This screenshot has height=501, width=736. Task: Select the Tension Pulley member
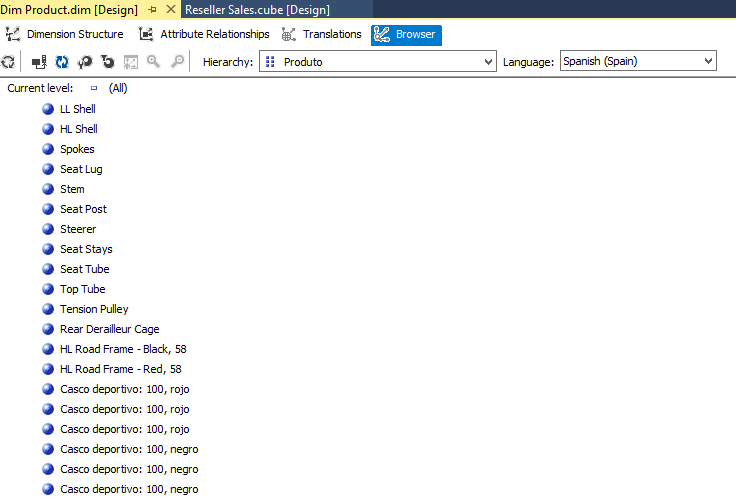click(x=94, y=309)
